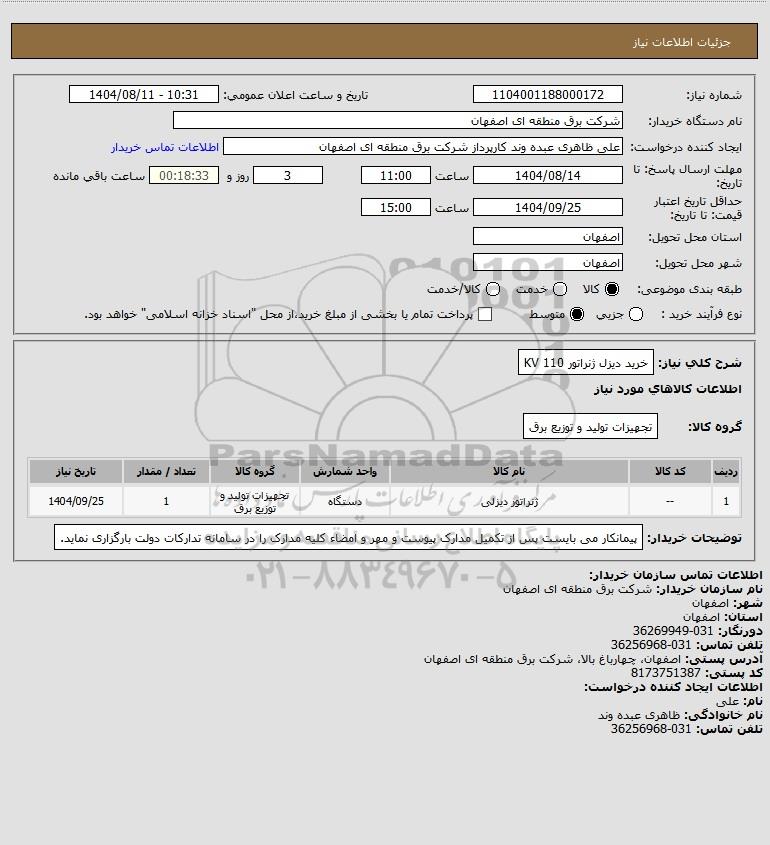Screen dimensions: 770x845
Task: Select the خدمت radio button
Action: [x=560, y=289]
